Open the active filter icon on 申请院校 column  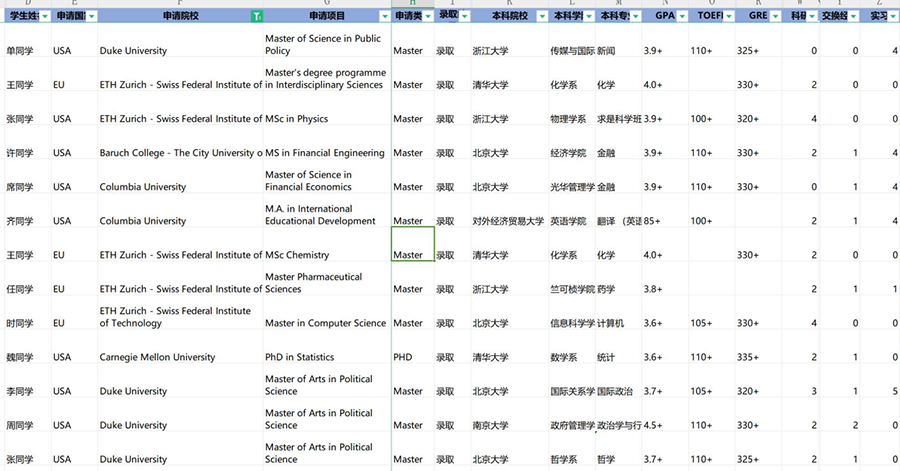[x=256, y=17]
